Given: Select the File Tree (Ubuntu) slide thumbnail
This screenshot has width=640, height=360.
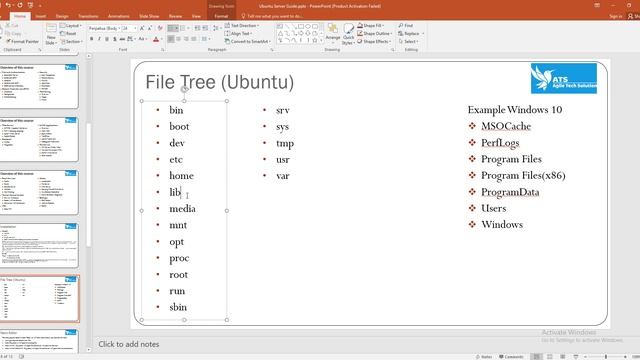Looking at the screenshot, I should coord(39,298).
